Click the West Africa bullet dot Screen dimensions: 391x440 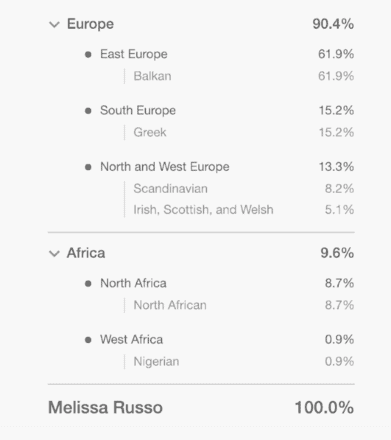click(x=88, y=340)
